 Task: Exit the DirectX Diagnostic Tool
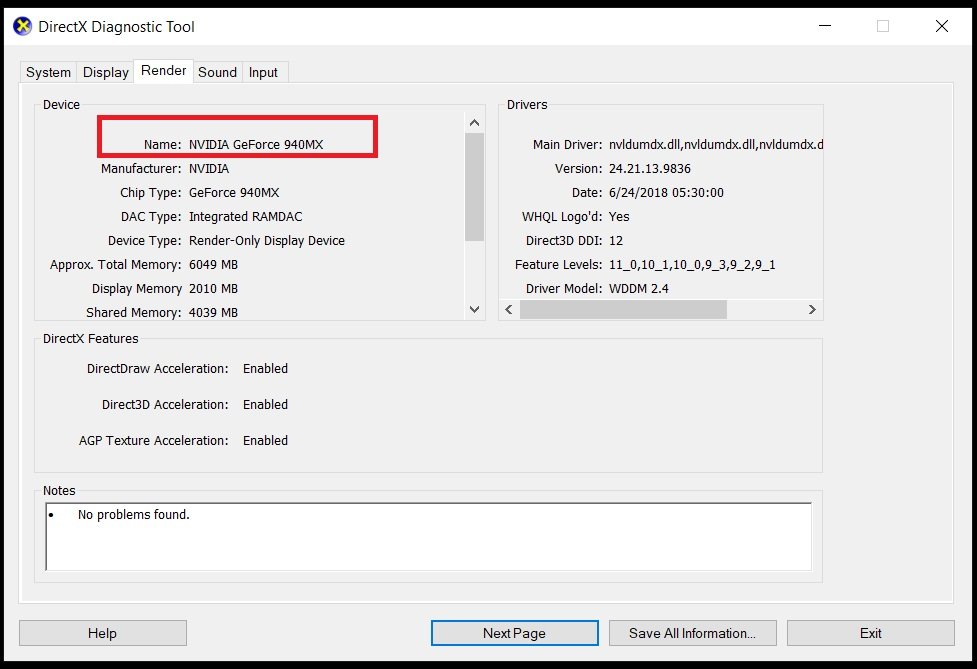click(870, 633)
